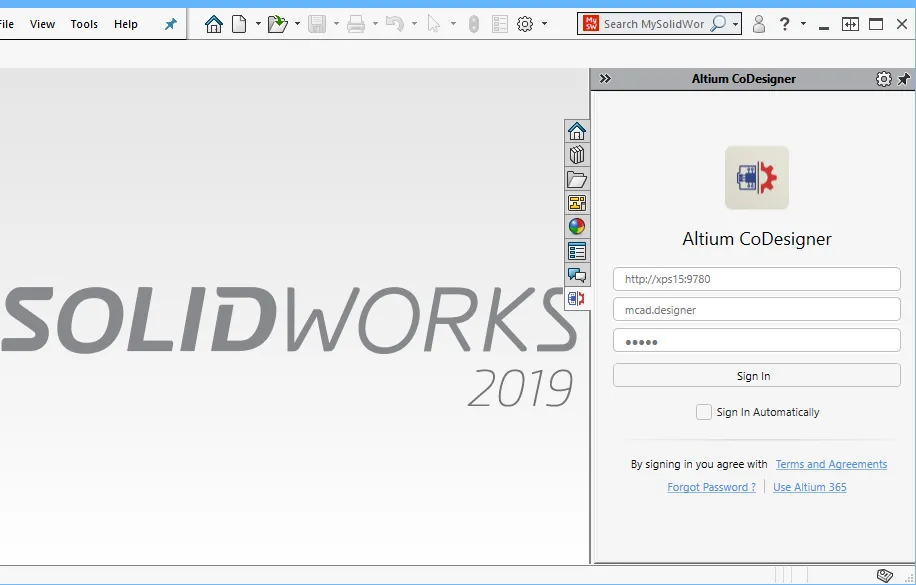This screenshot has width=916, height=585.
Task: Click the Print icon
Action: click(356, 24)
